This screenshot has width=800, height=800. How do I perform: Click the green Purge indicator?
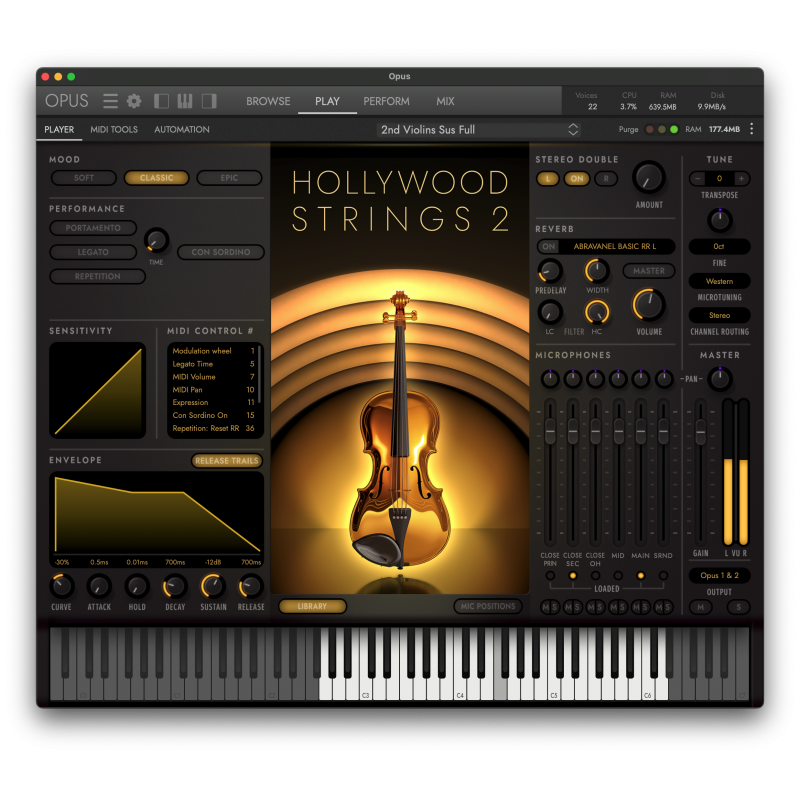(674, 130)
